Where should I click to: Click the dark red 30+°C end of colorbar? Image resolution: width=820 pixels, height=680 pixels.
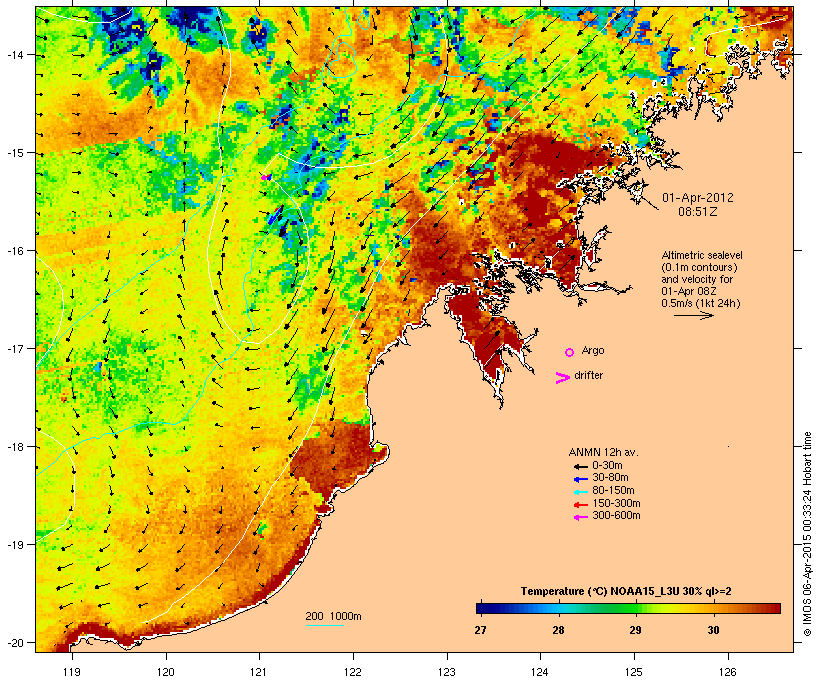click(x=775, y=608)
